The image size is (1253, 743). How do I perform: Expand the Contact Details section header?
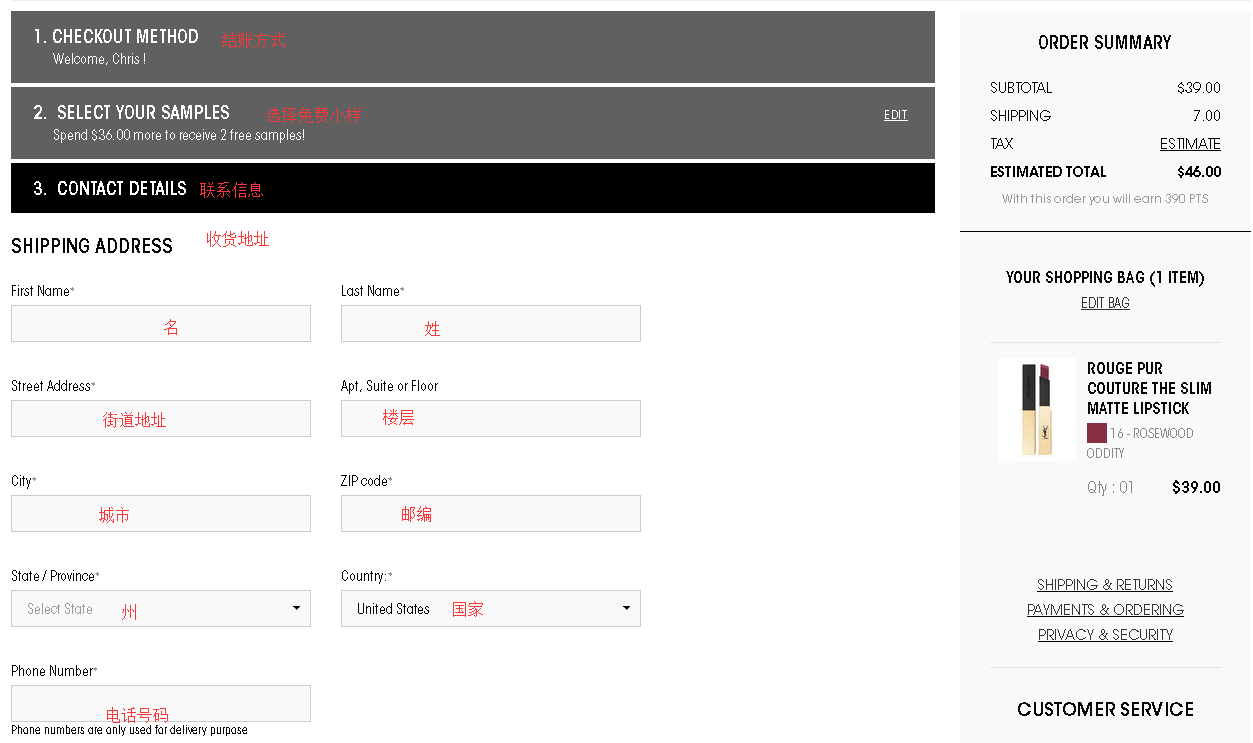472,188
